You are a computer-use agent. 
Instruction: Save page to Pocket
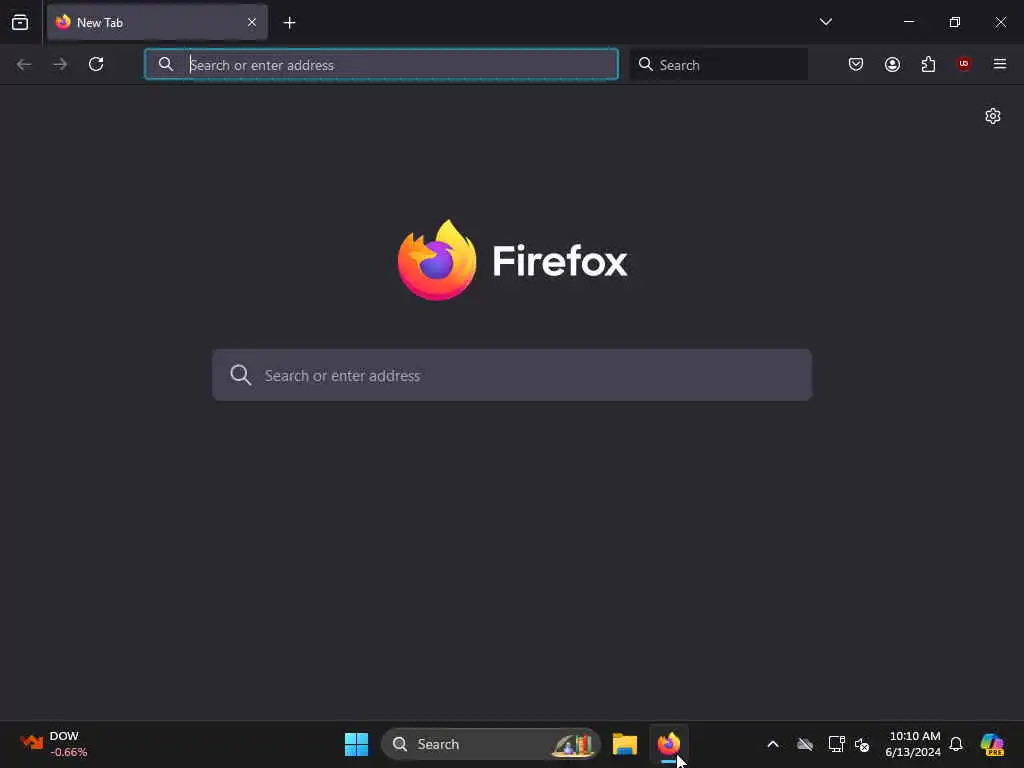click(x=856, y=64)
